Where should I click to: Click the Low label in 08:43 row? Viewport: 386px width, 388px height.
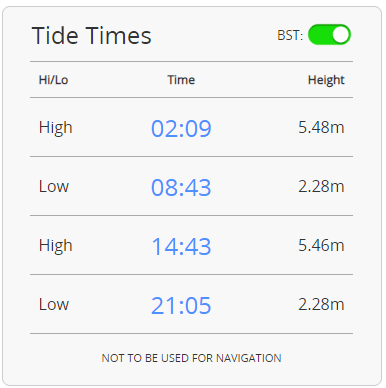(54, 186)
